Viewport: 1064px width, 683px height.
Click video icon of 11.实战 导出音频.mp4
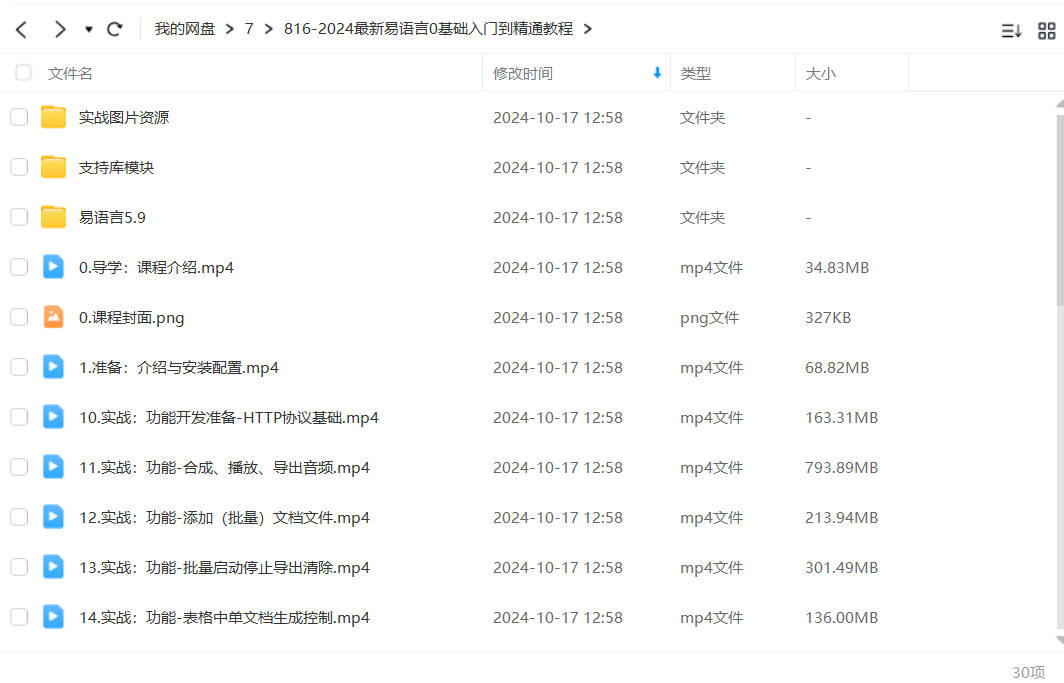54,467
